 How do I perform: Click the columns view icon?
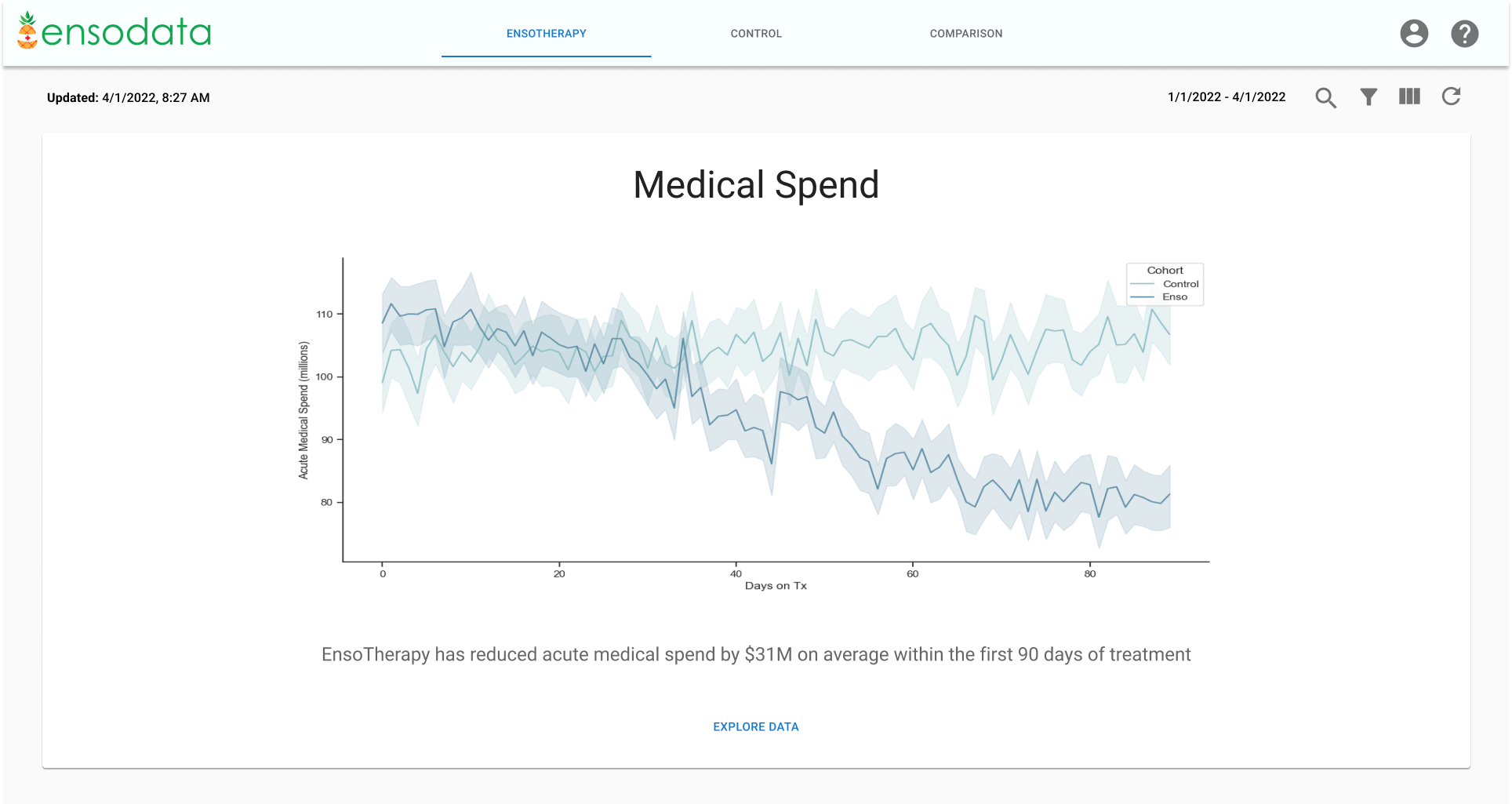1409,96
